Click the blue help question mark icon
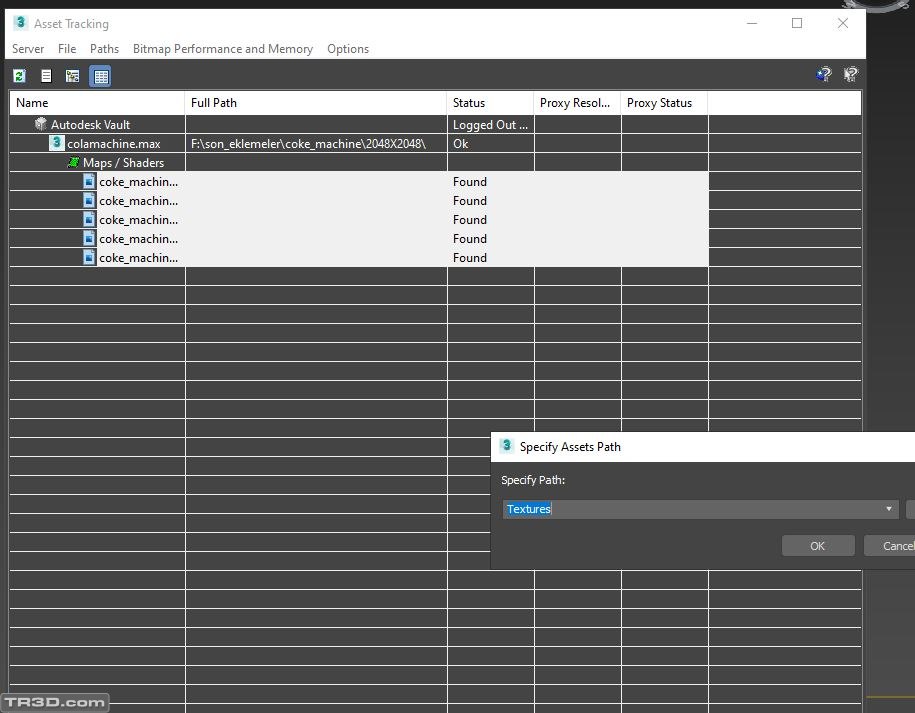Image resolution: width=915 pixels, height=713 pixels. (x=823, y=74)
